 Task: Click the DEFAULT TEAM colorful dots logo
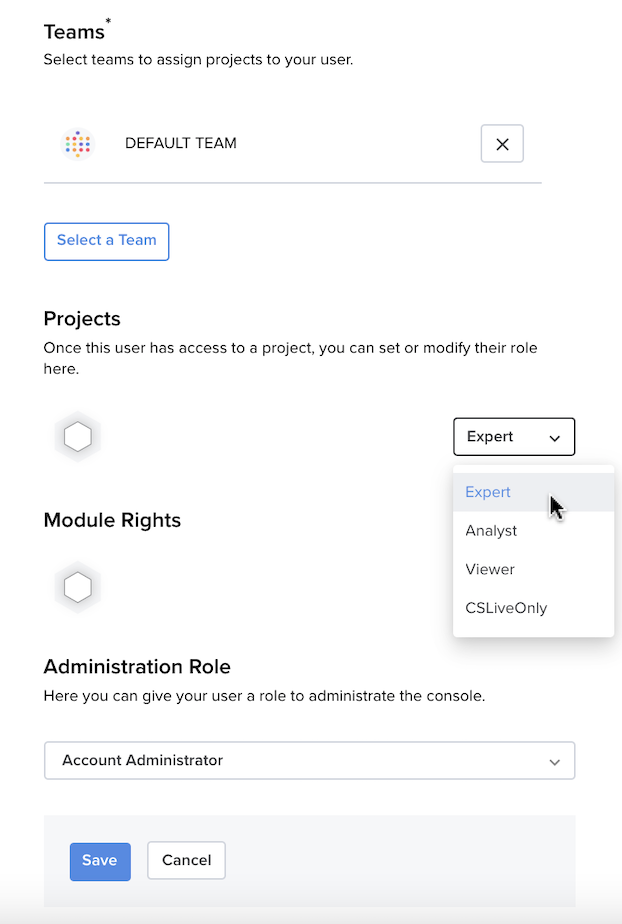pos(78,144)
